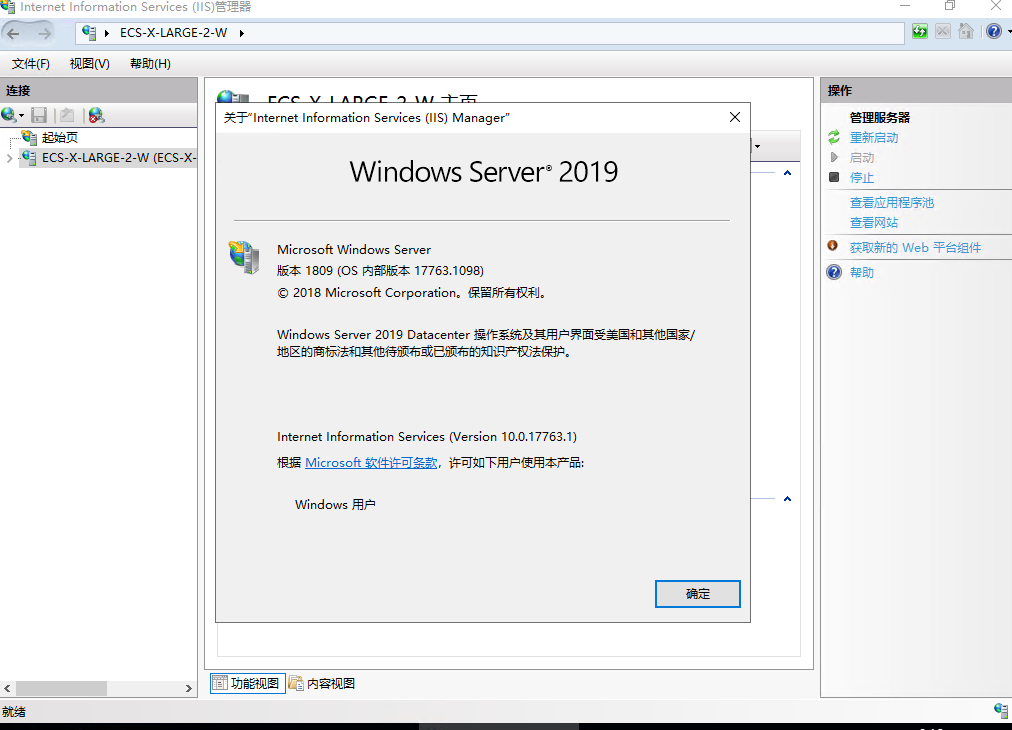
Task: Click the stop loading icon in address bar
Action: (943, 31)
